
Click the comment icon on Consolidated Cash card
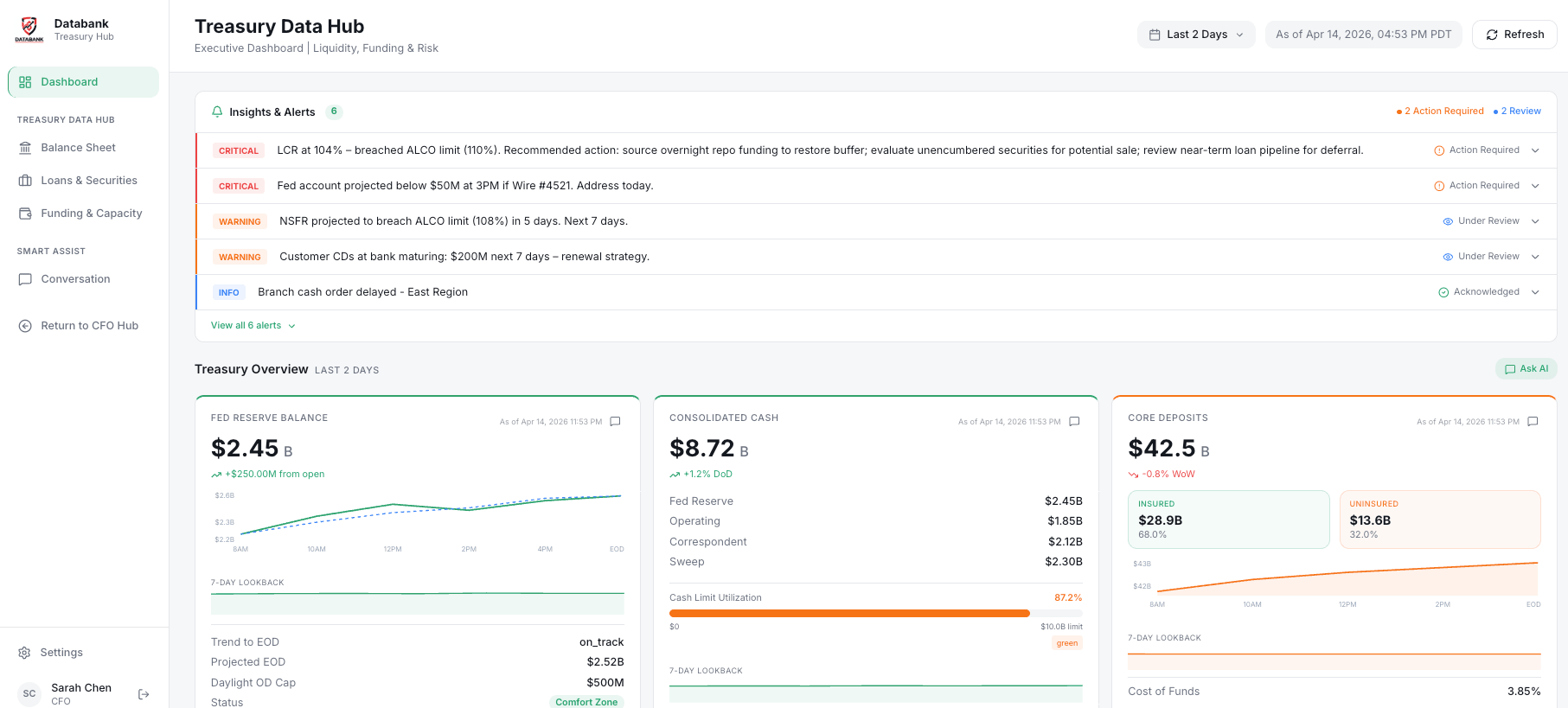tap(1074, 422)
